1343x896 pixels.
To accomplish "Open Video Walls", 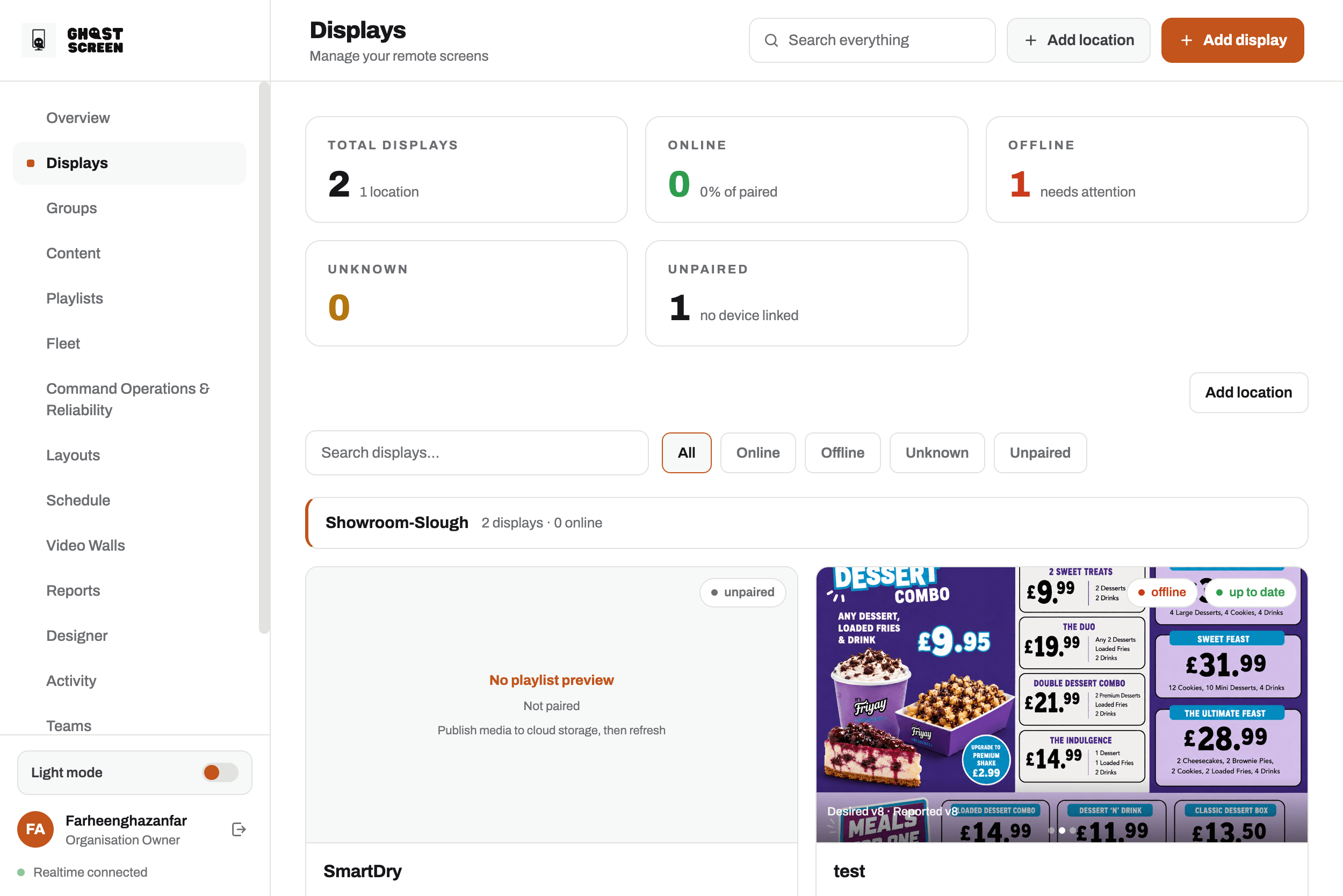I will [x=85, y=546].
